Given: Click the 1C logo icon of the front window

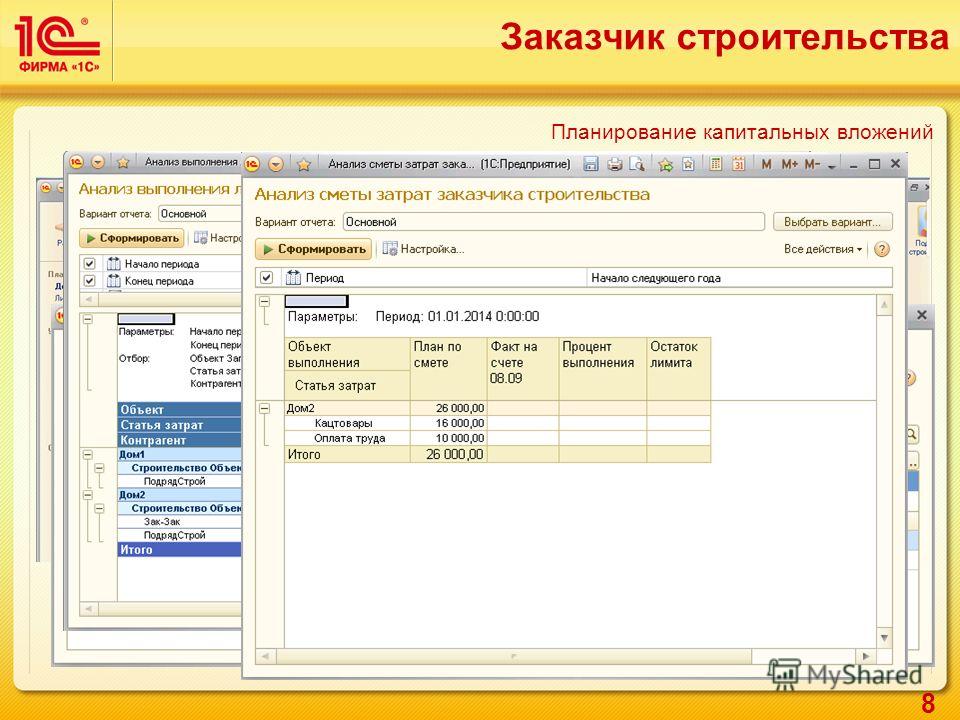Looking at the screenshot, I should coord(252,164).
